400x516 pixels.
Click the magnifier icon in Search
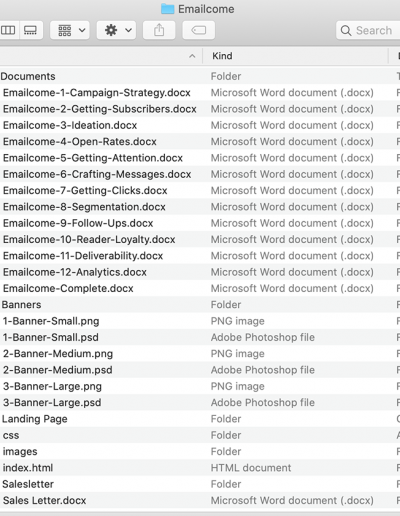[346, 31]
